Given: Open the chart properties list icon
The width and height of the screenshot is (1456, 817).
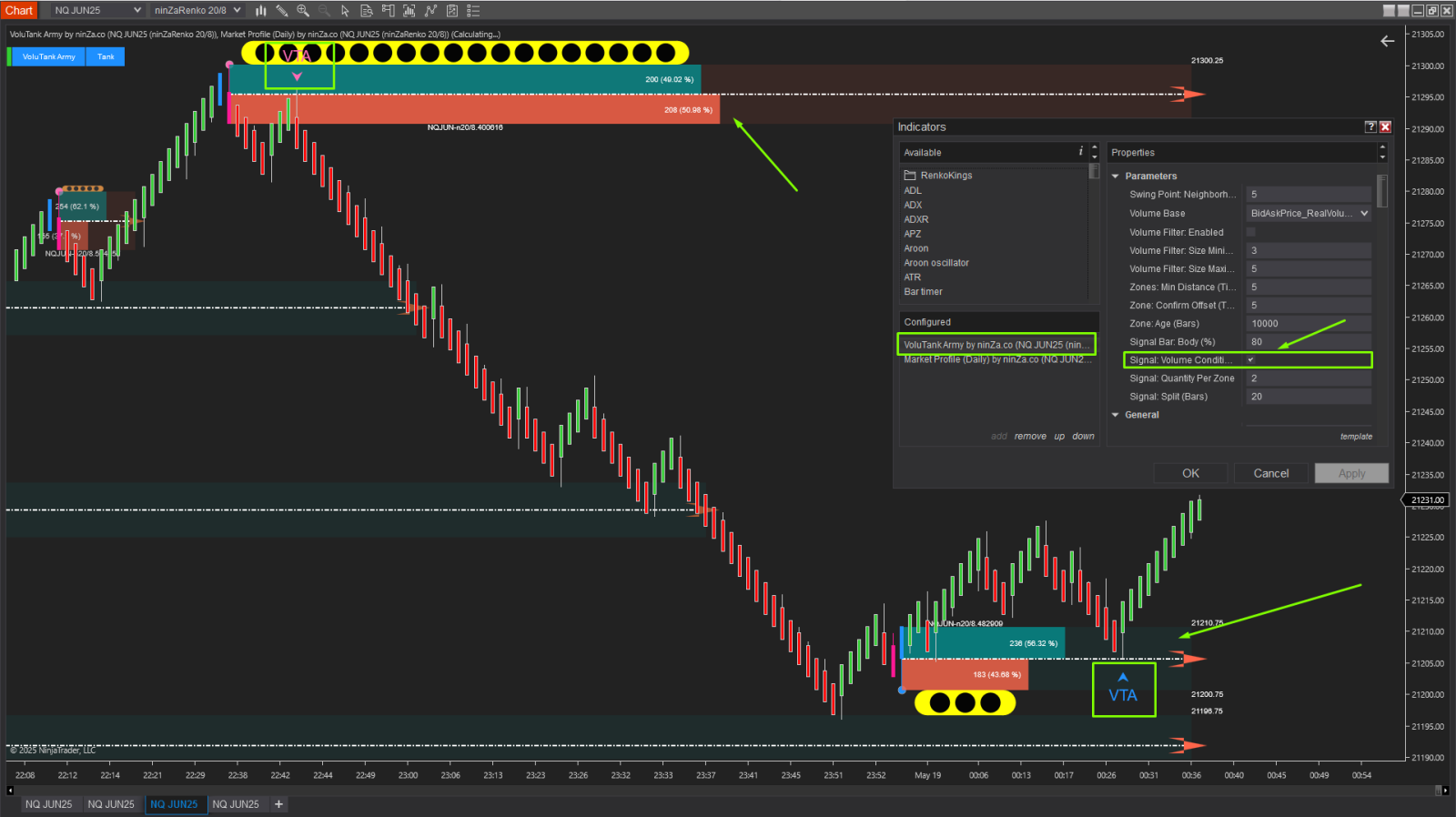Looking at the screenshot, I should [x=473, y=11].
